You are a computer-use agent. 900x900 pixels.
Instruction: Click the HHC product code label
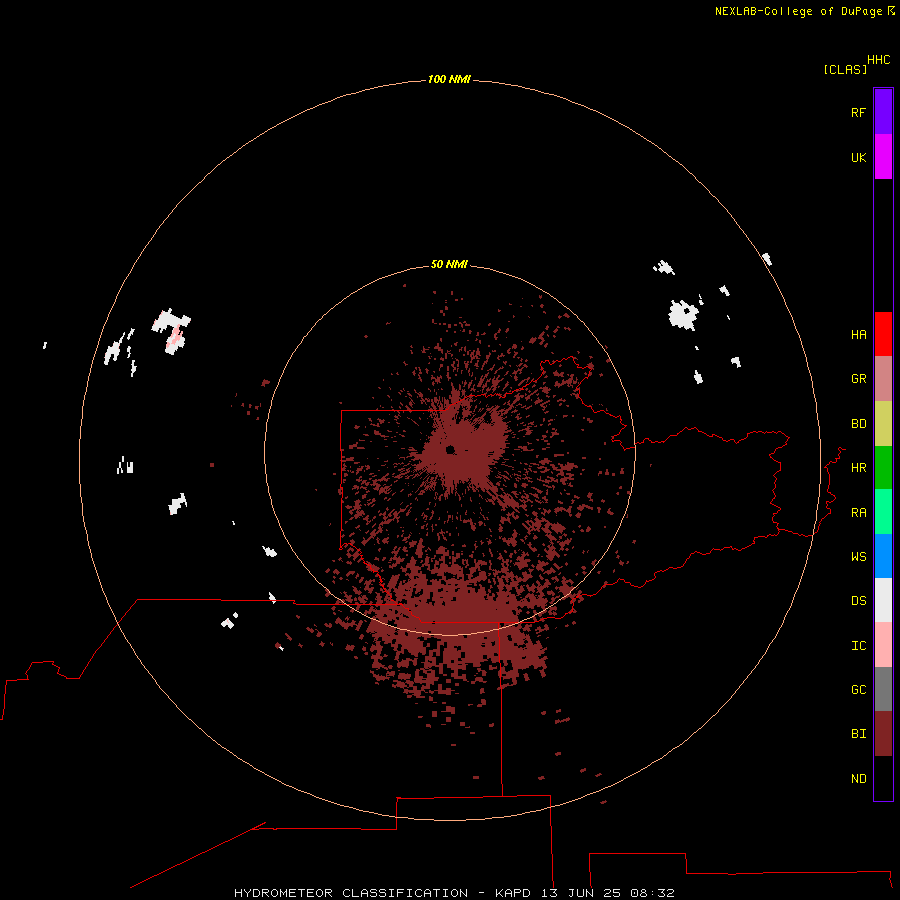point(879,60)
